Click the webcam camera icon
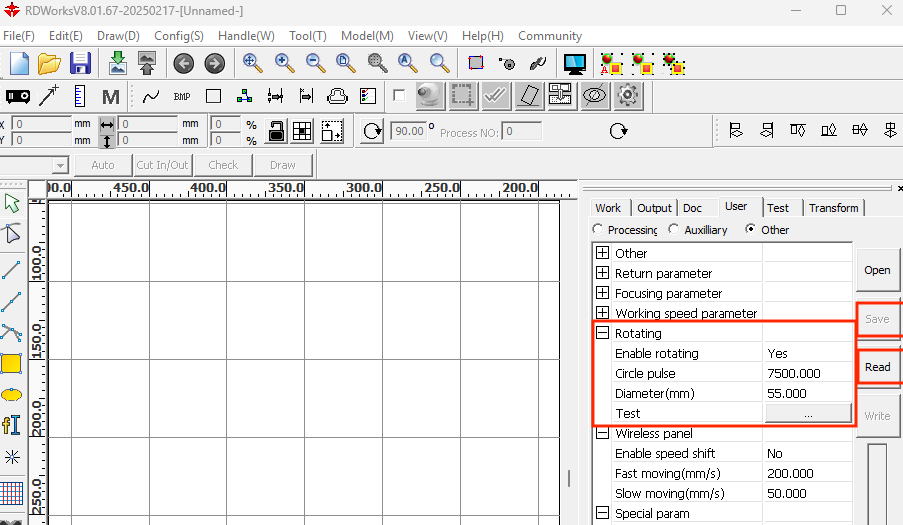The height and width of the screenshot is (525, 903). [429, 96]
